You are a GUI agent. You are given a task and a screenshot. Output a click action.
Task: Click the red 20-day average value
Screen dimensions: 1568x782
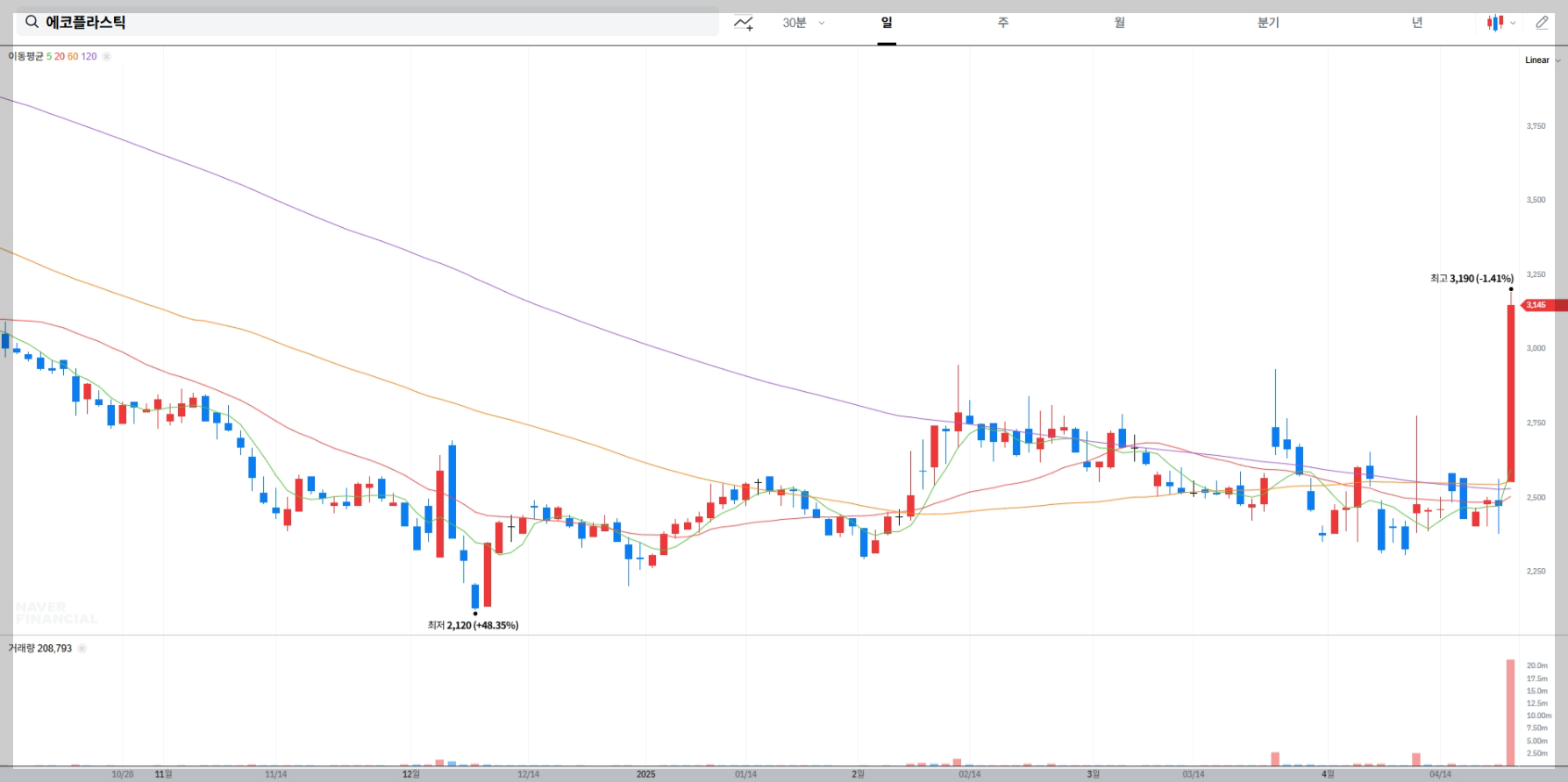pyautogui.click(x=60, y=56)
